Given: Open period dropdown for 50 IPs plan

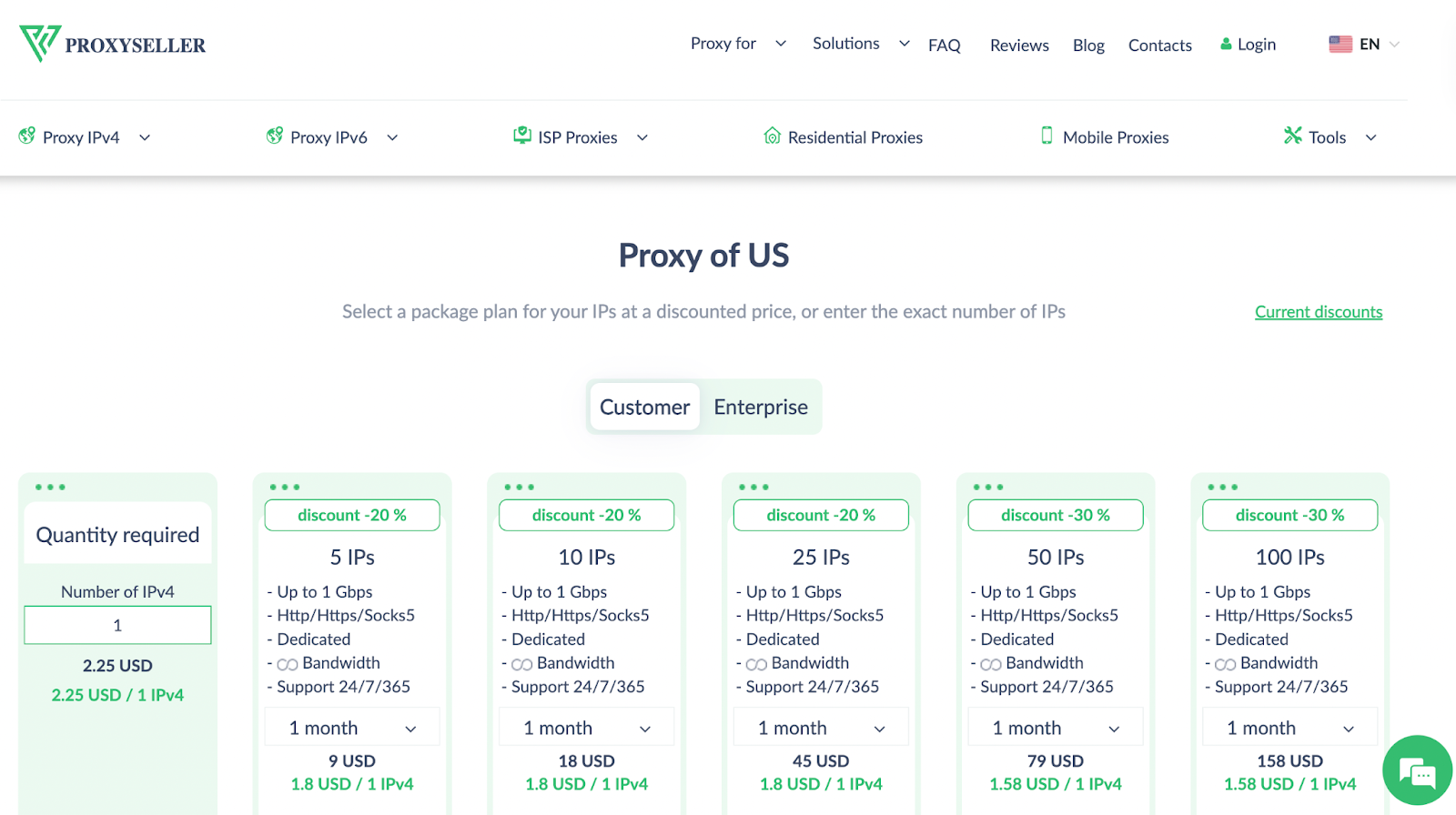Looking at the screenshot, I should (1056, 728).
